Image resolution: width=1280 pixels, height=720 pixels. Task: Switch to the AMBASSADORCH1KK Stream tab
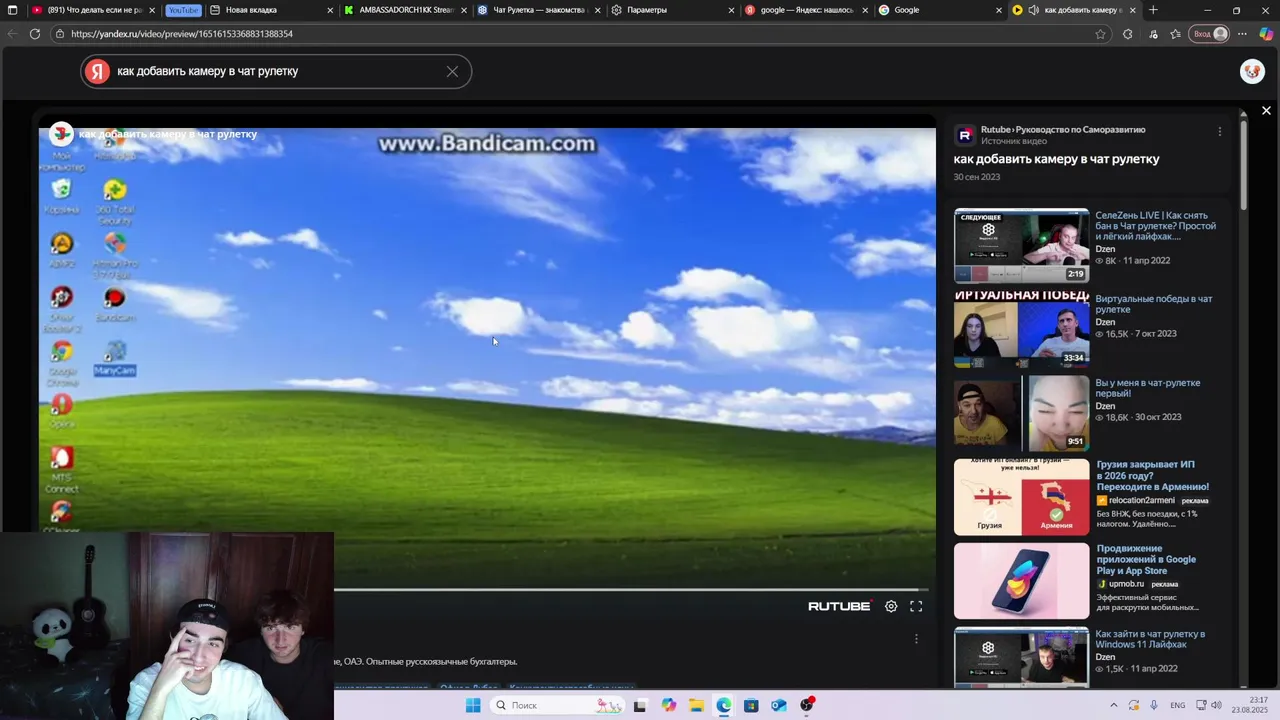pyautogui.click(x=405, y=10)
